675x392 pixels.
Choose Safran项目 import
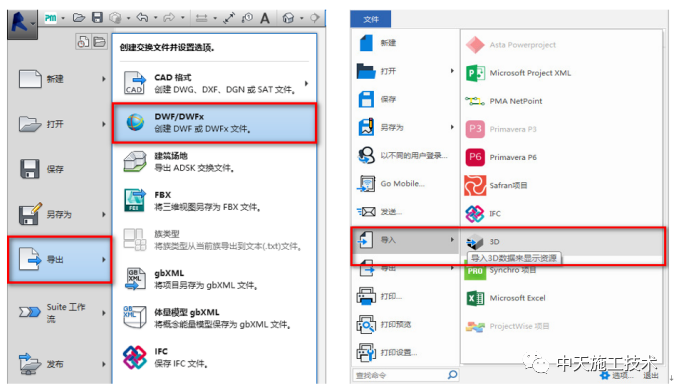point(561,185)
